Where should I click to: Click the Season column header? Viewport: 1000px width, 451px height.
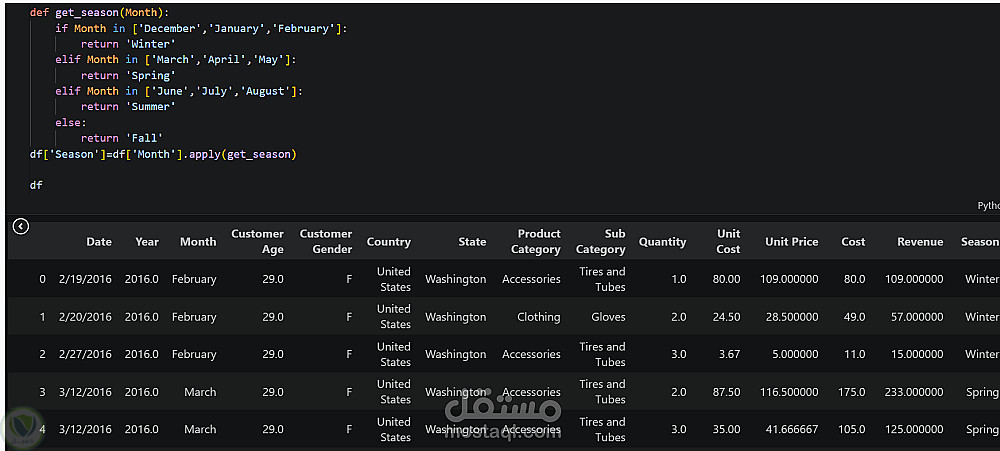(979, 242)
